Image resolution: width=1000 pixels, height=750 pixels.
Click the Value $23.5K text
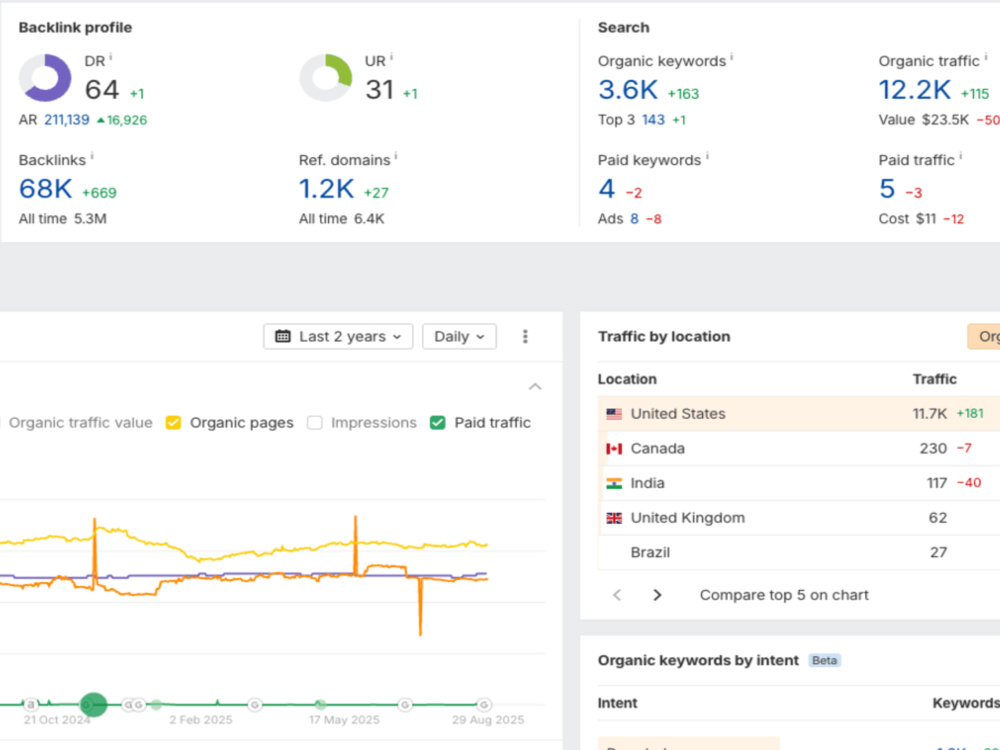coord(923,120)
